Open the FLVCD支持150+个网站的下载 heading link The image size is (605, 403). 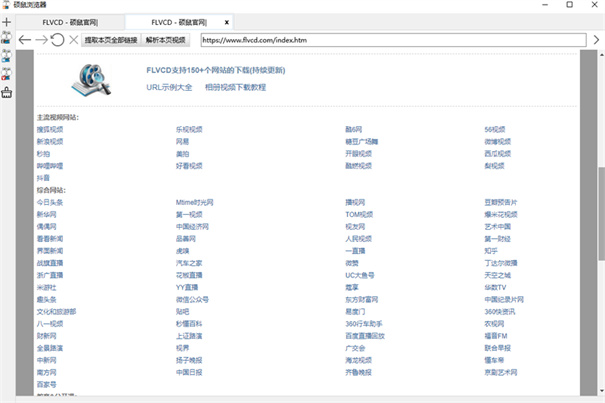pyautogui.click(x=216, y=70)
